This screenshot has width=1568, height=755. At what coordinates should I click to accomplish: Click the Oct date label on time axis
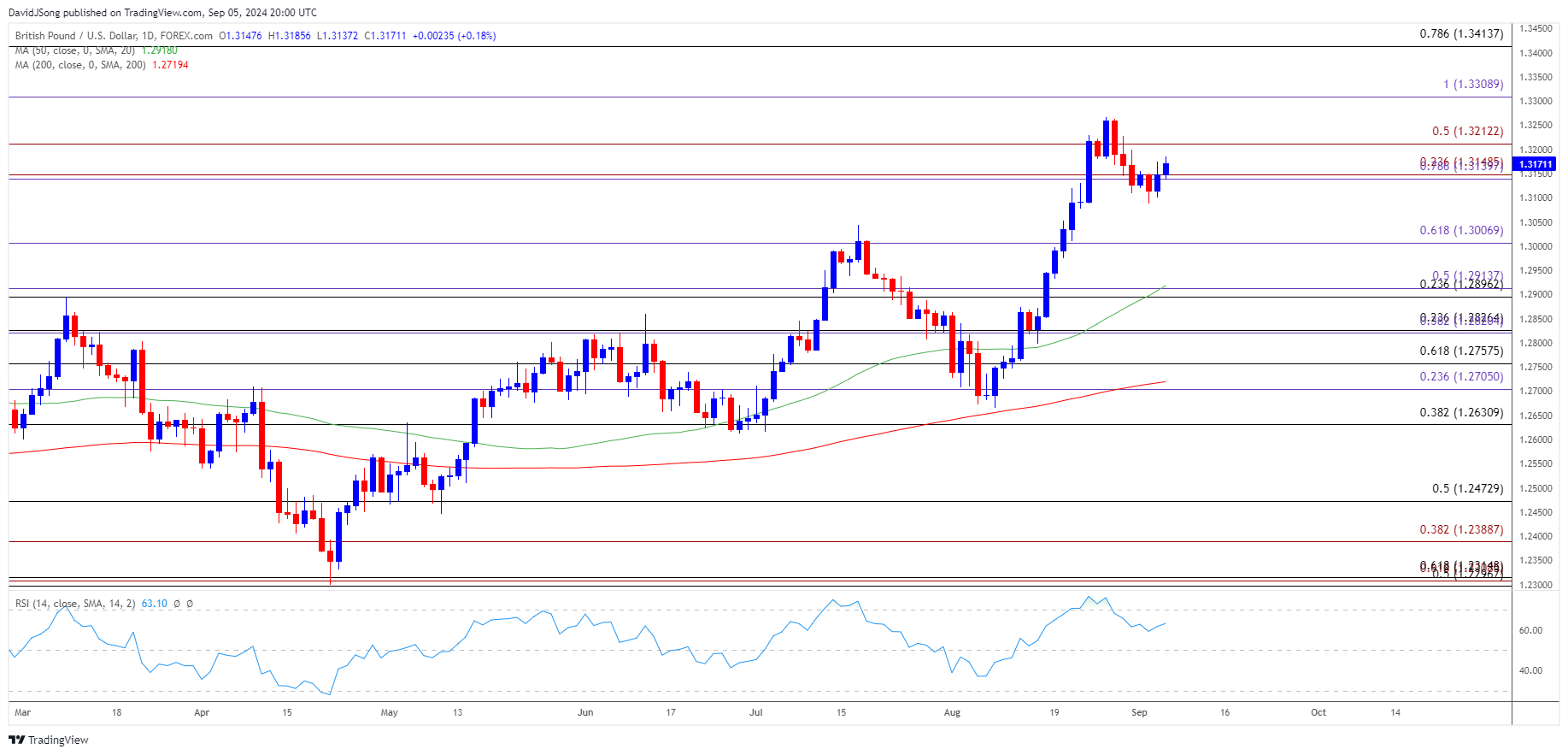point(1318,712)
